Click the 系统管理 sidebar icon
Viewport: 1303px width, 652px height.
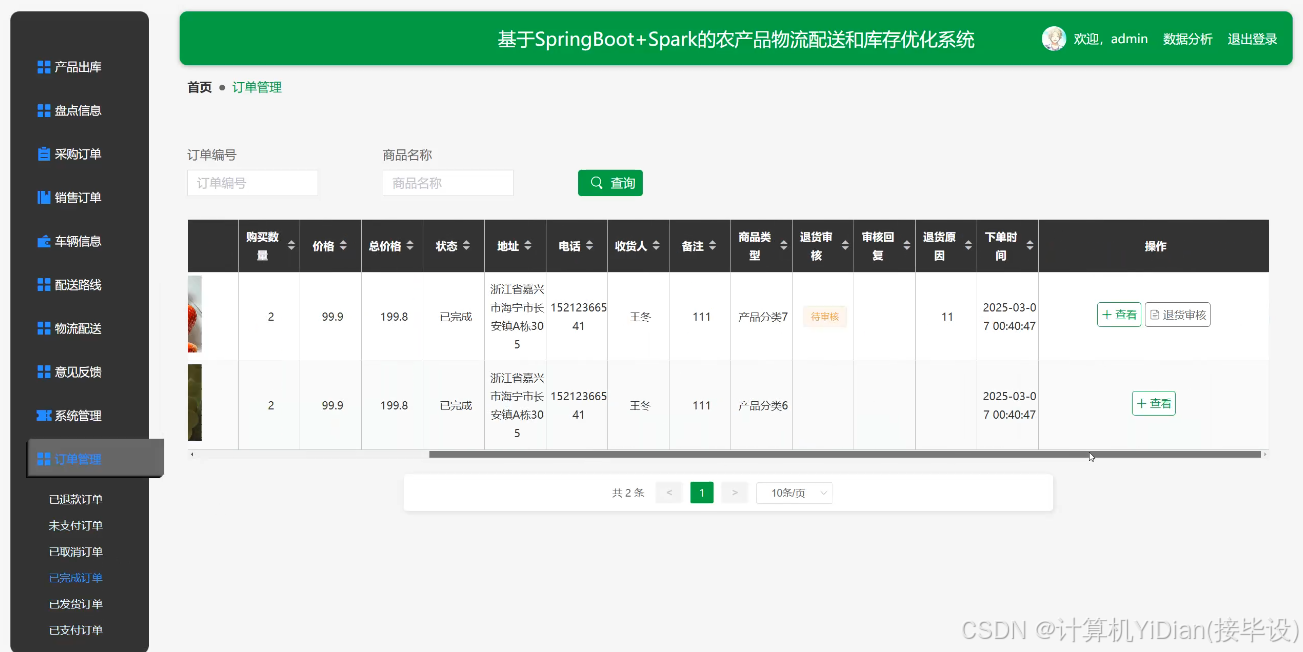44,415
